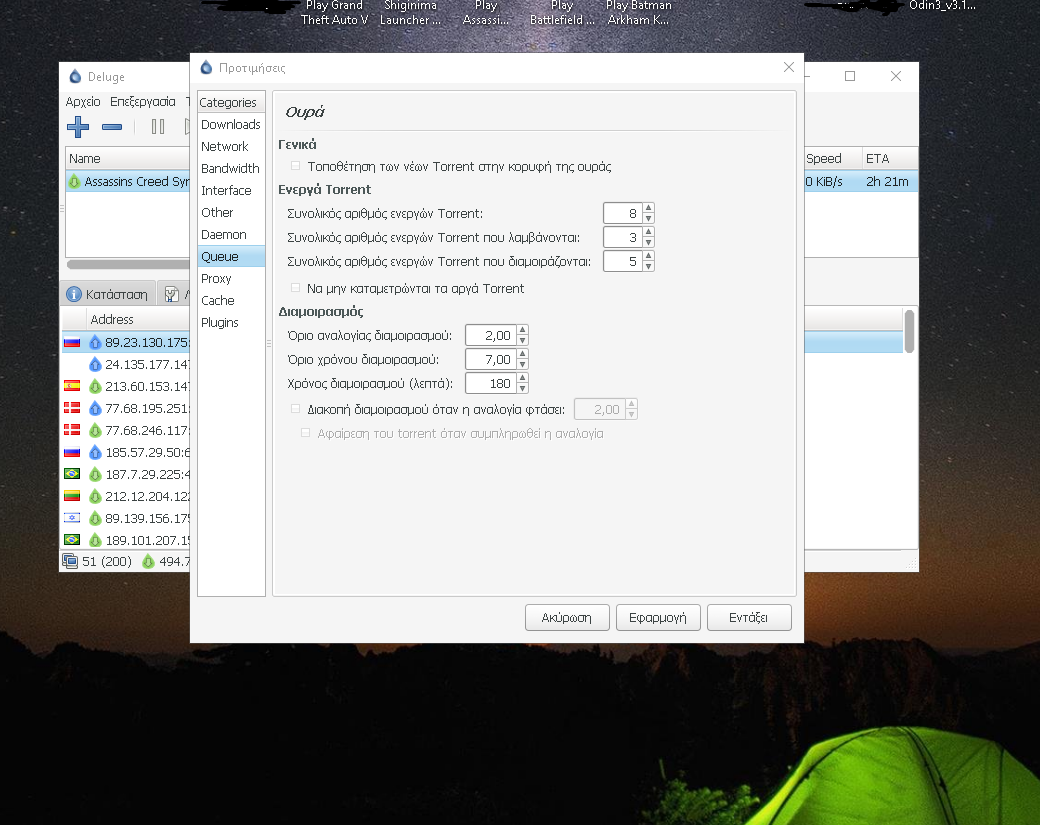The image size is (1040, 825).
Task: Switch to the Κατάσταση tab
Action: pyautogui.click(x=107, y=294)
